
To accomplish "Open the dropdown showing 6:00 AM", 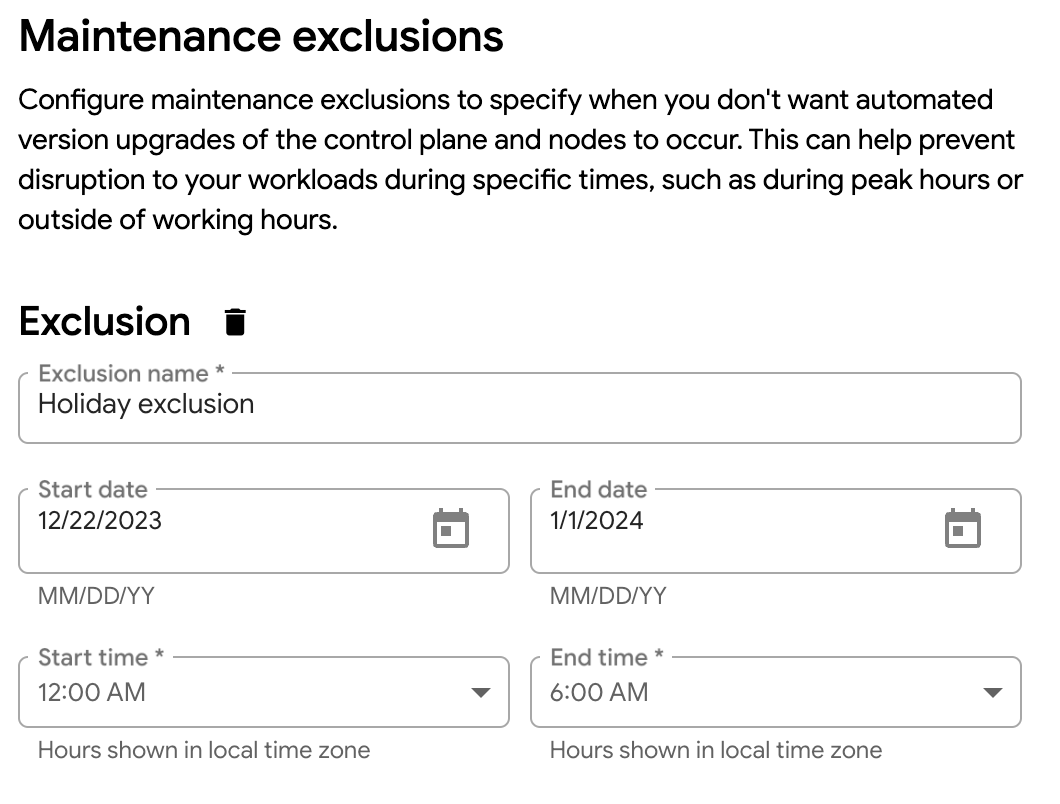I will coord(994,691).
